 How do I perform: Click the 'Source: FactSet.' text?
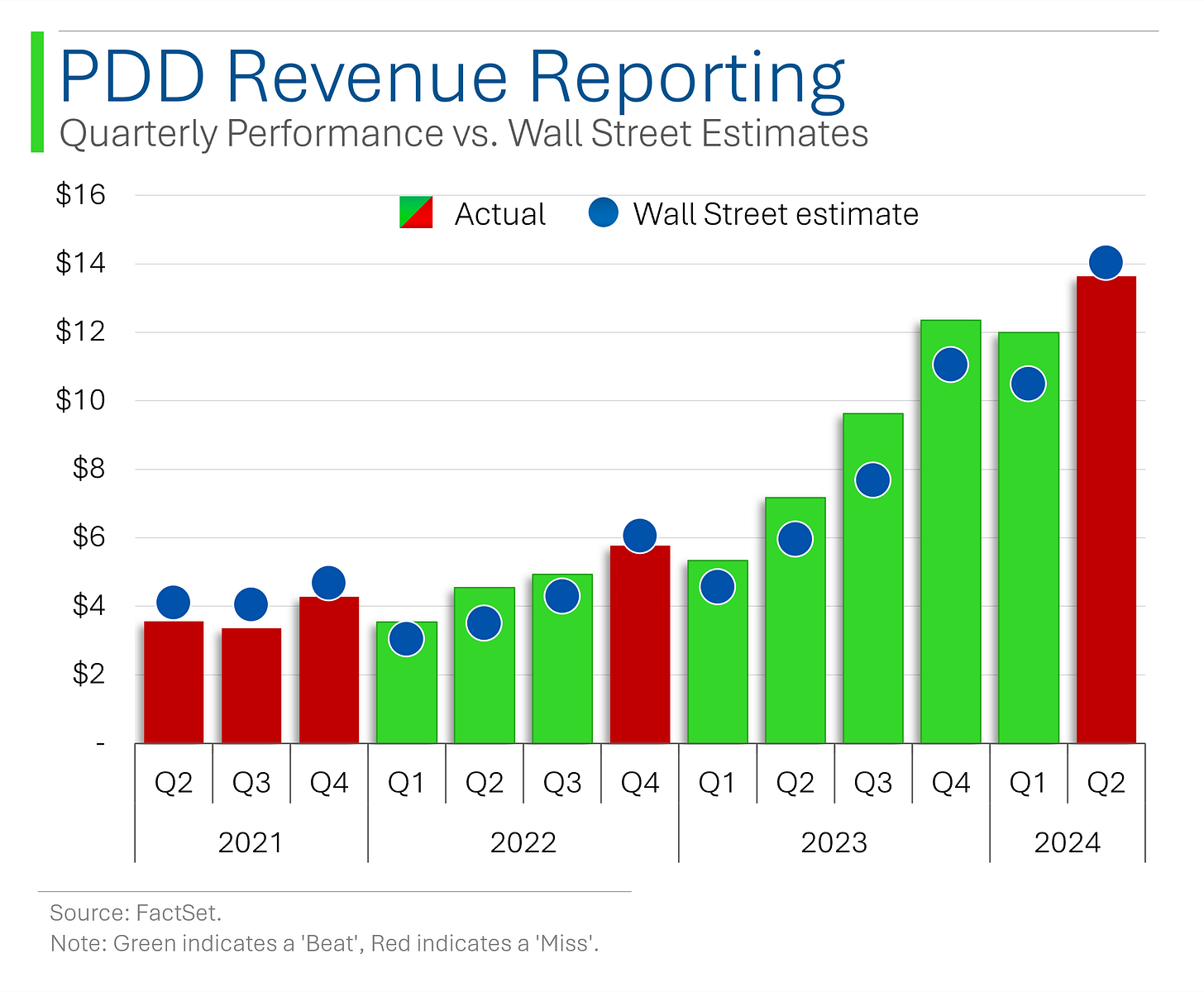136,913
